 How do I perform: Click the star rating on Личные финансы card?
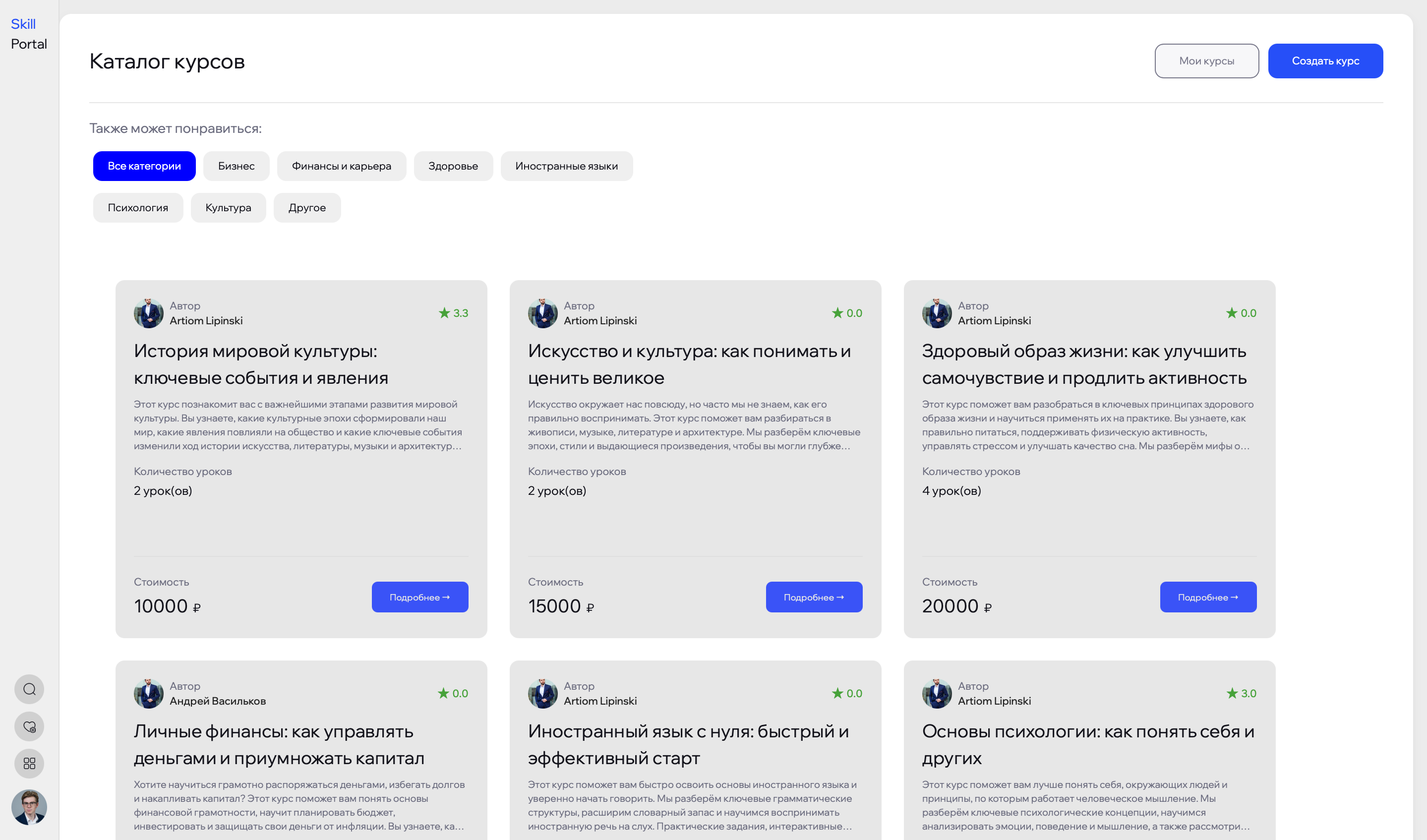click(x=453, y=693)
